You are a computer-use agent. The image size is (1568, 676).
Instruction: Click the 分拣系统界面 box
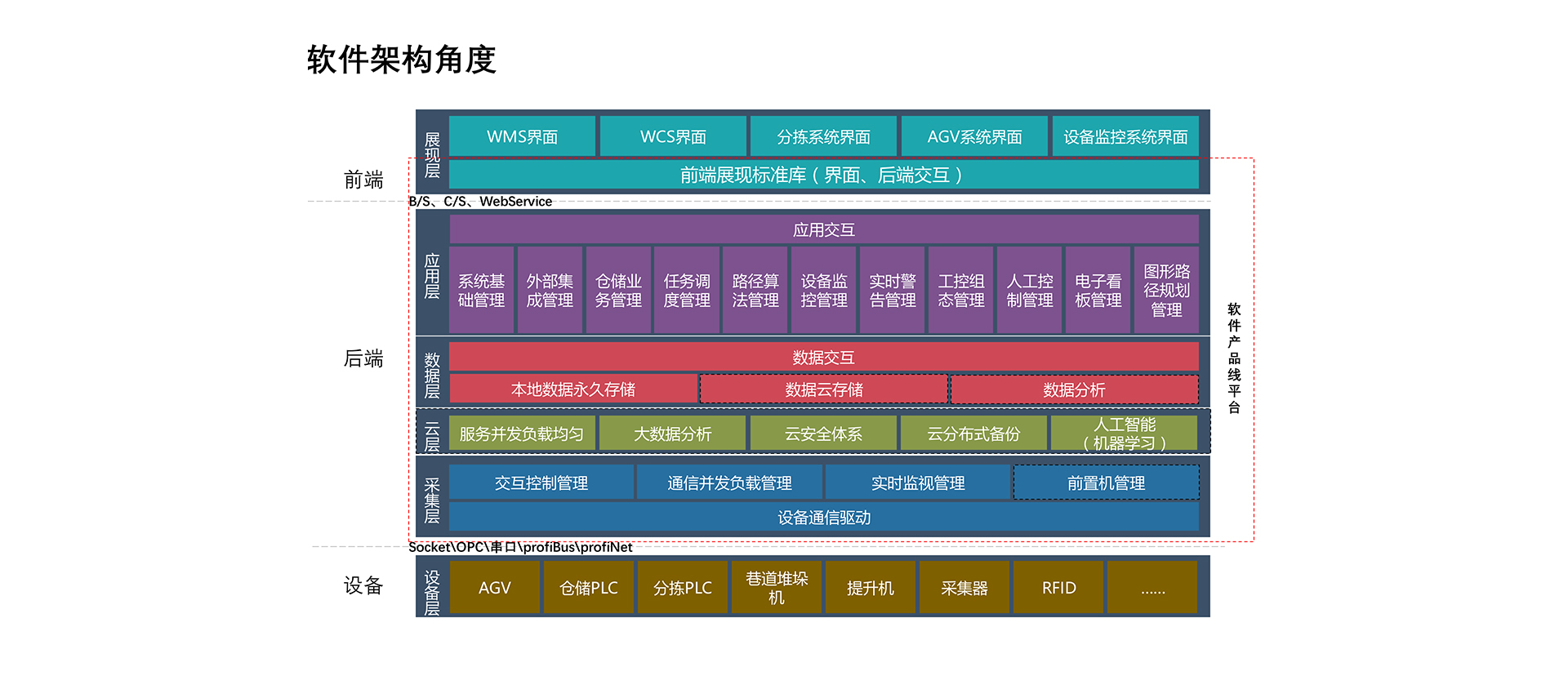click(823, 136)
